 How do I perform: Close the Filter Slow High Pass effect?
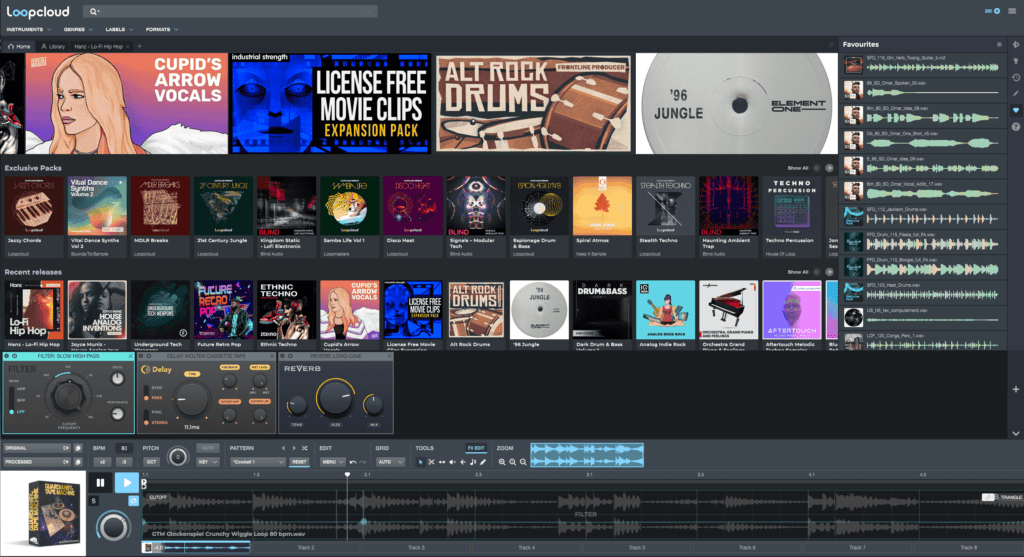(130, 357)
